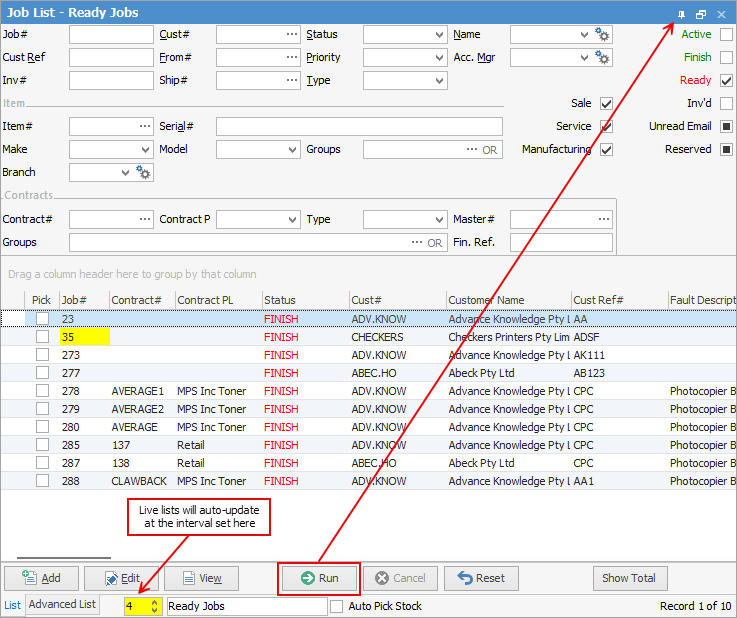
Task: Click the greyed Cancel button
Action: pyautogui.click(x=400, y=578)
